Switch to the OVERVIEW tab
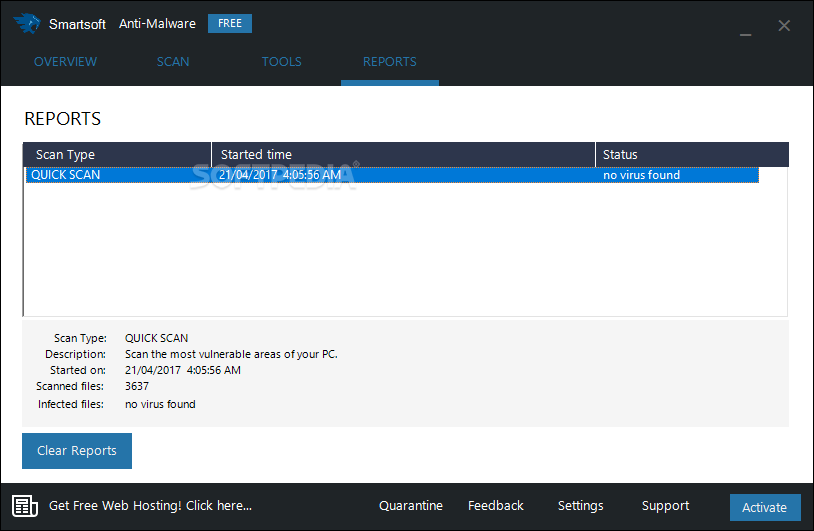This screenshot has height=531, width=814. pyautogui.click(x=65, y=62)
